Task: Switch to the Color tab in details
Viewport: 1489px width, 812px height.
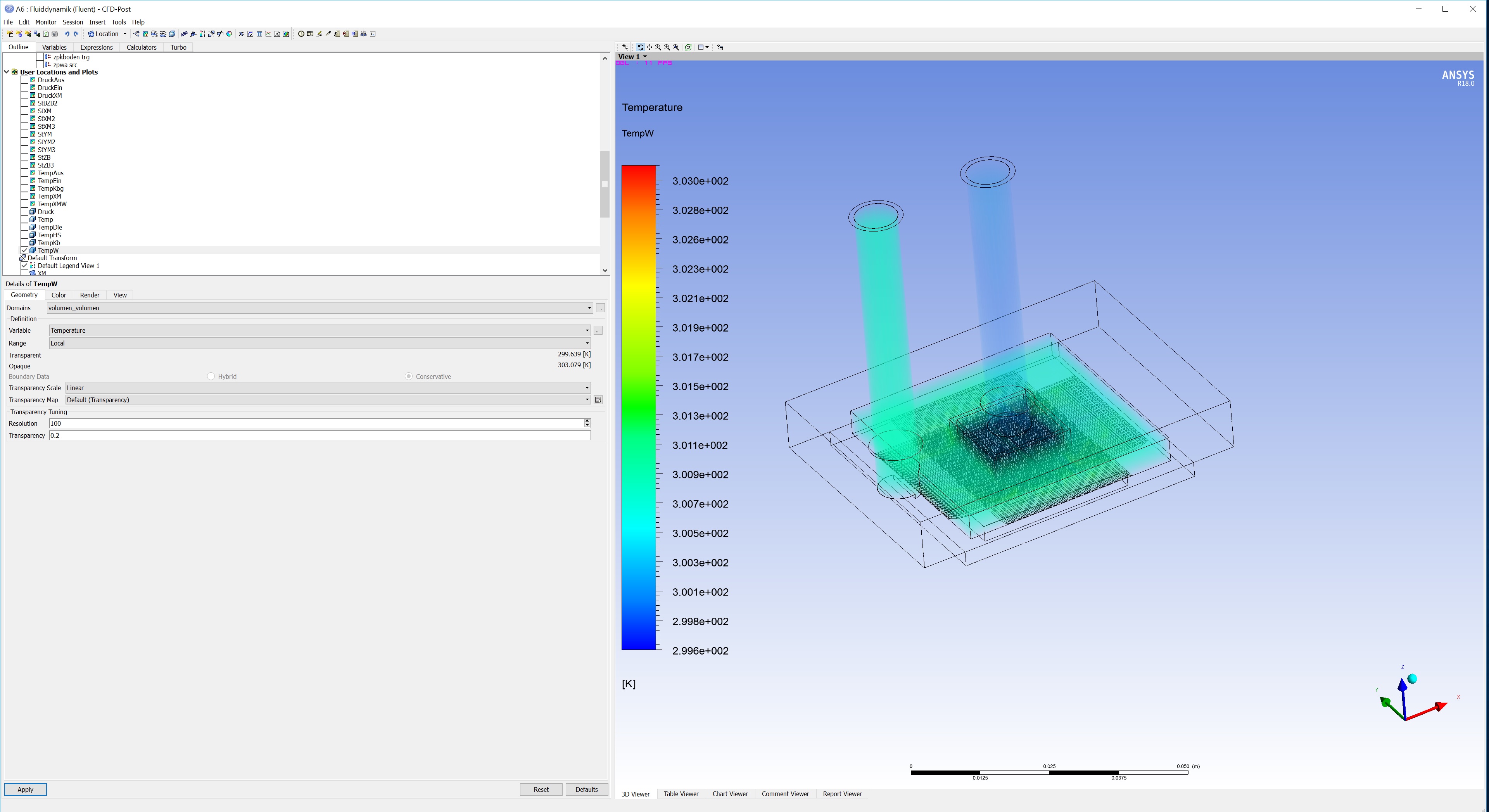Action: 59,295
